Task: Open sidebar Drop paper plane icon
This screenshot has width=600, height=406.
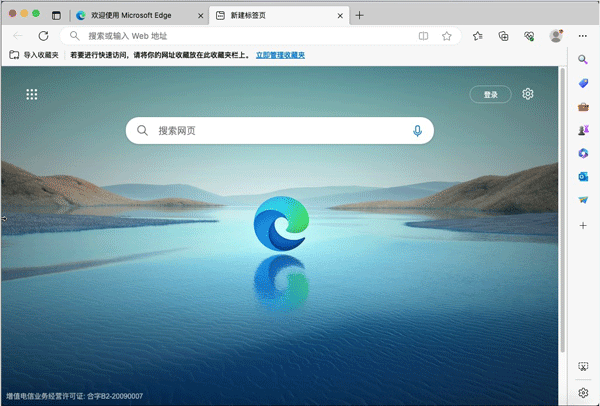Action: click(583, 200)
